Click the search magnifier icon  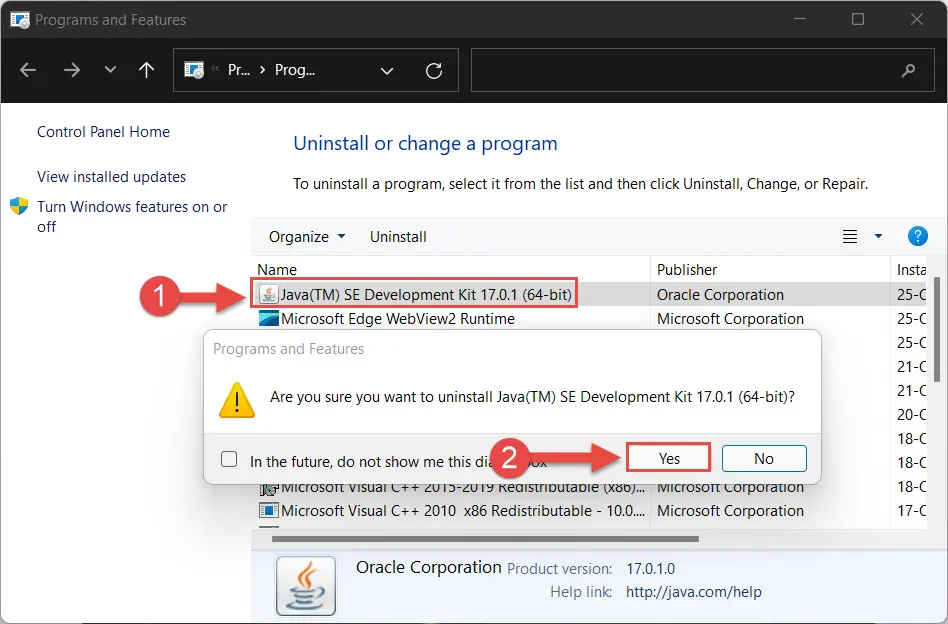pyautogui.click(x=908, y=71)
